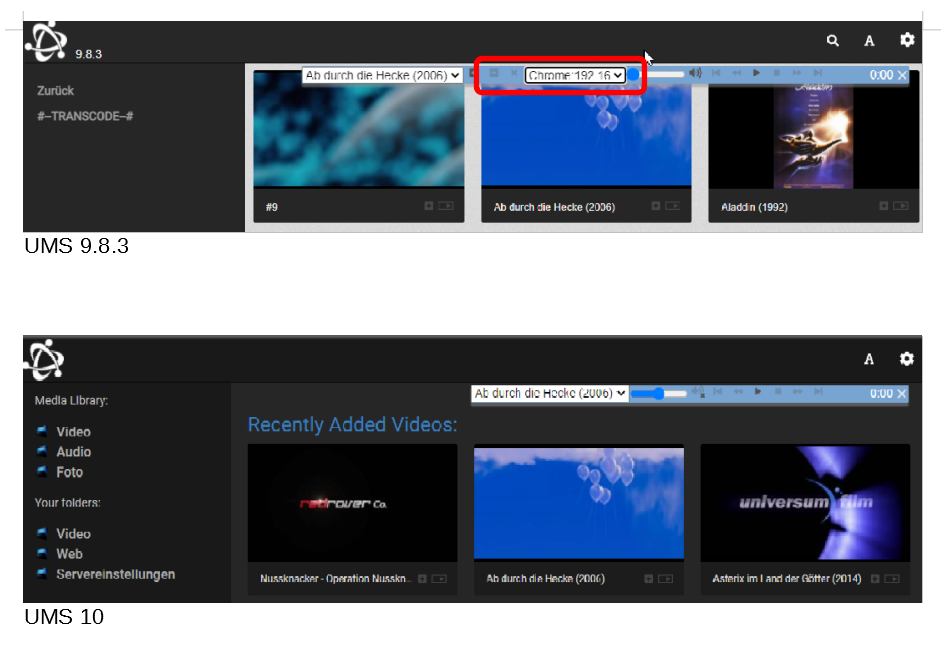The image size is (946, 647).
Task: Click the font A icon in UMS 10 header
Action: [x=869, y=359]
